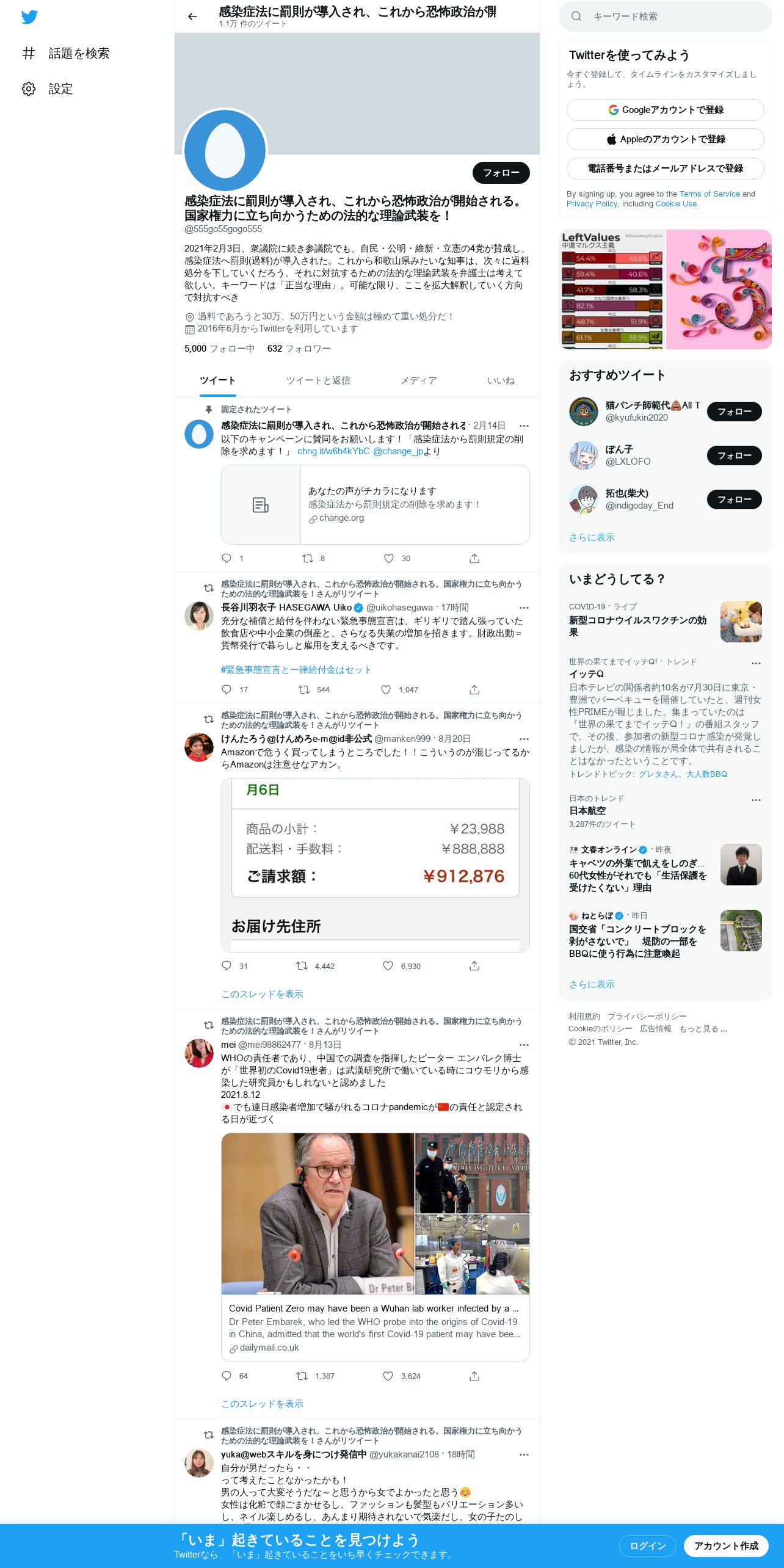Go back with the arrow icon
The image size is (784, 1568).
[192, 16]
